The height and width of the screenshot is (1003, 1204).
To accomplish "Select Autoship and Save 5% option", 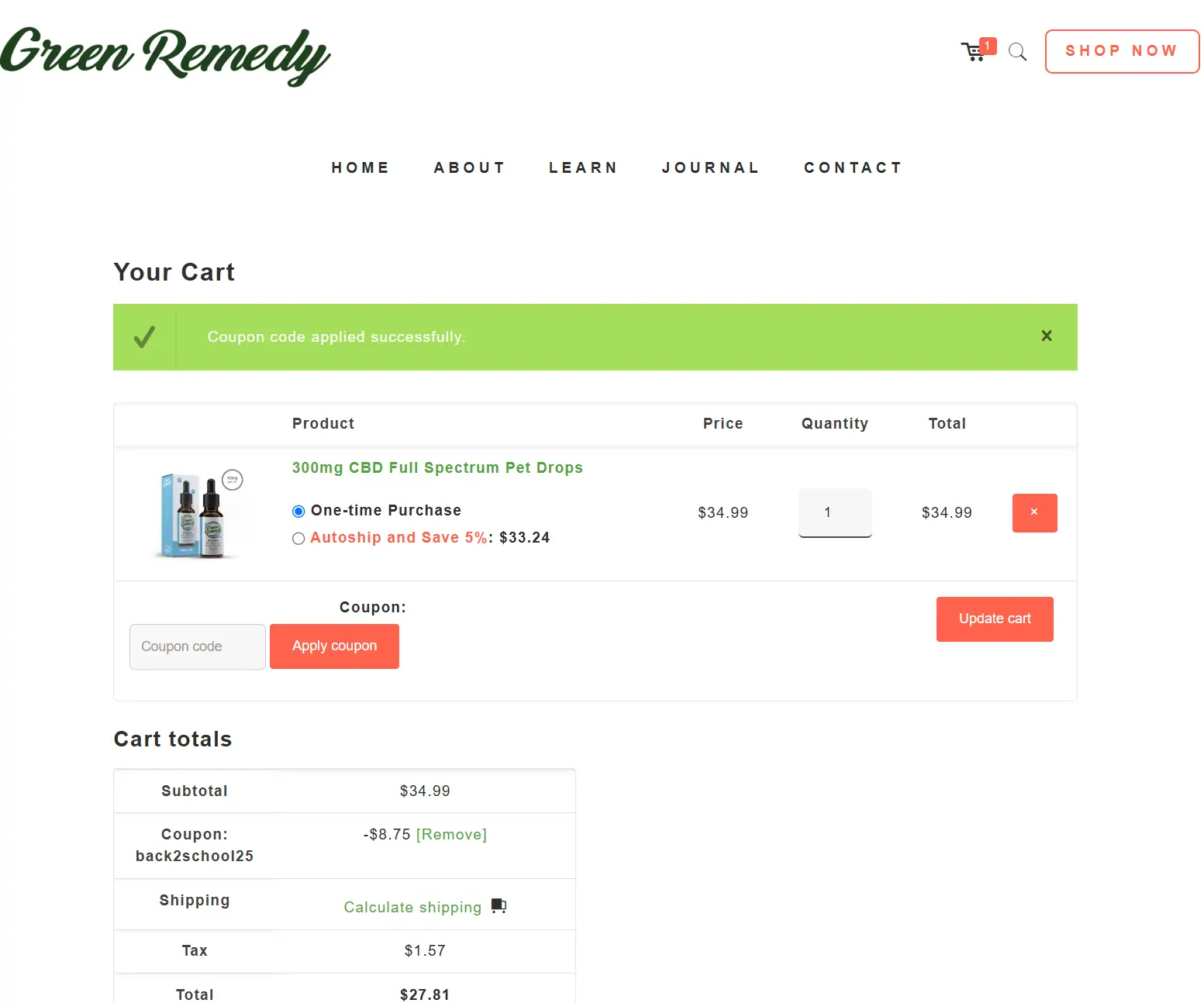I will click(298, 539).
